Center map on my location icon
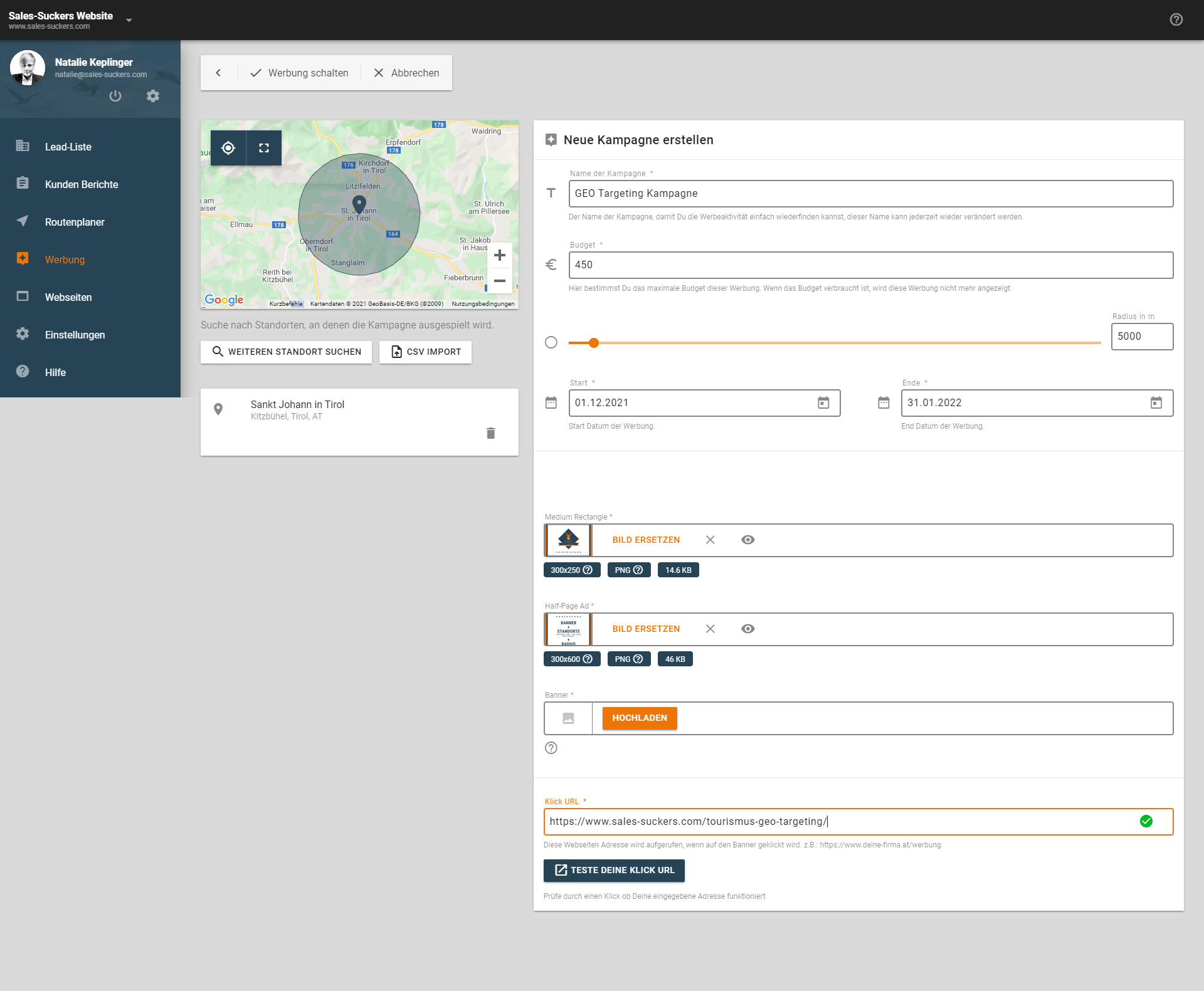This screenshot has width=1204, height=991. pos(228,148)
